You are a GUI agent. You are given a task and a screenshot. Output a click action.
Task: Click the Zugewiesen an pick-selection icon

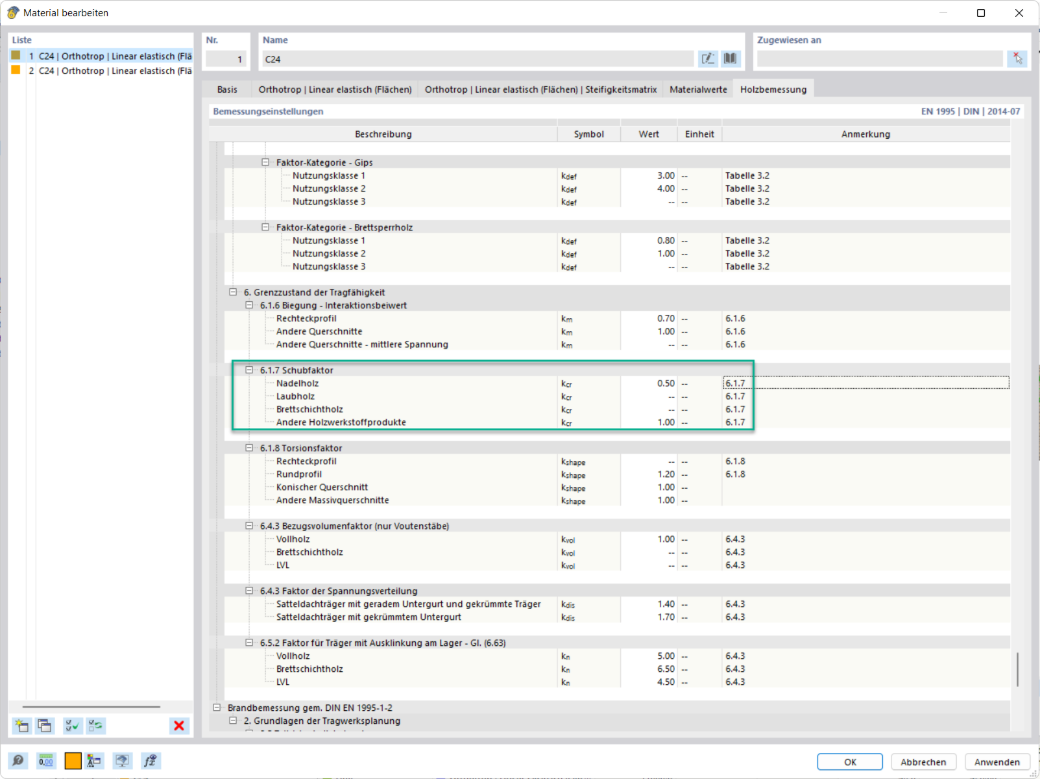point(1017,58)
